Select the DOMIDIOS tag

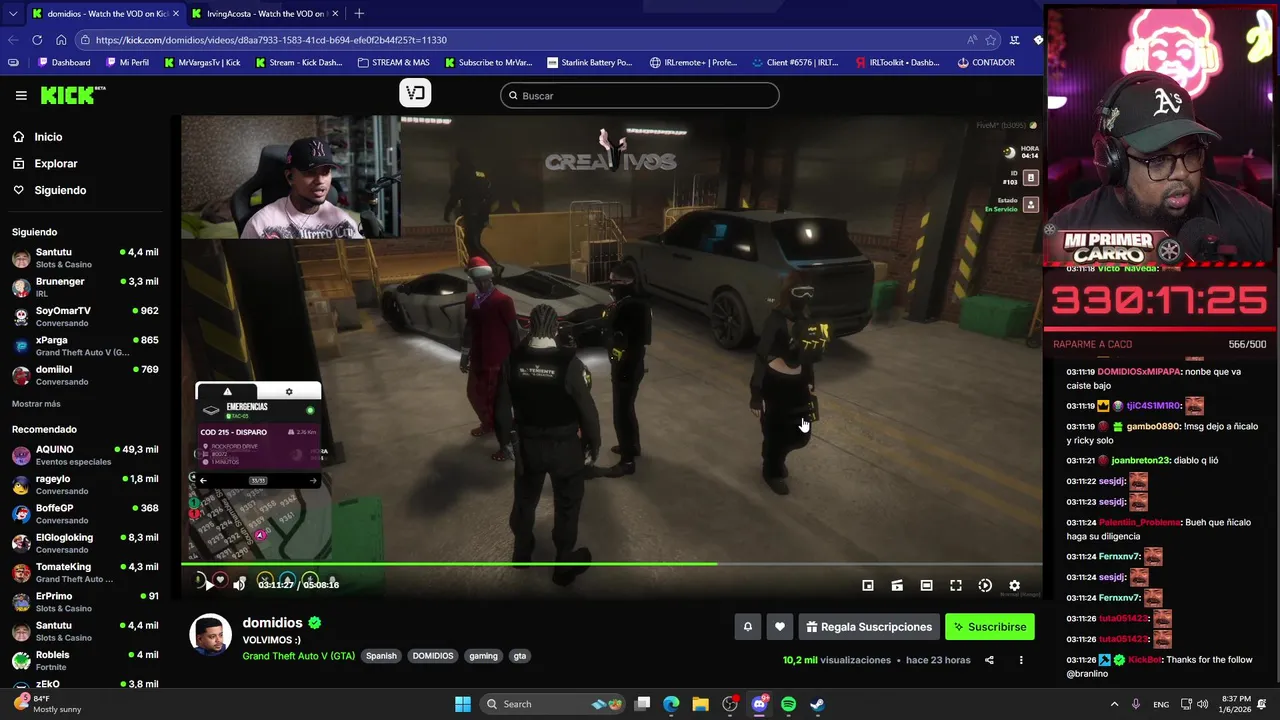(433, 656)
